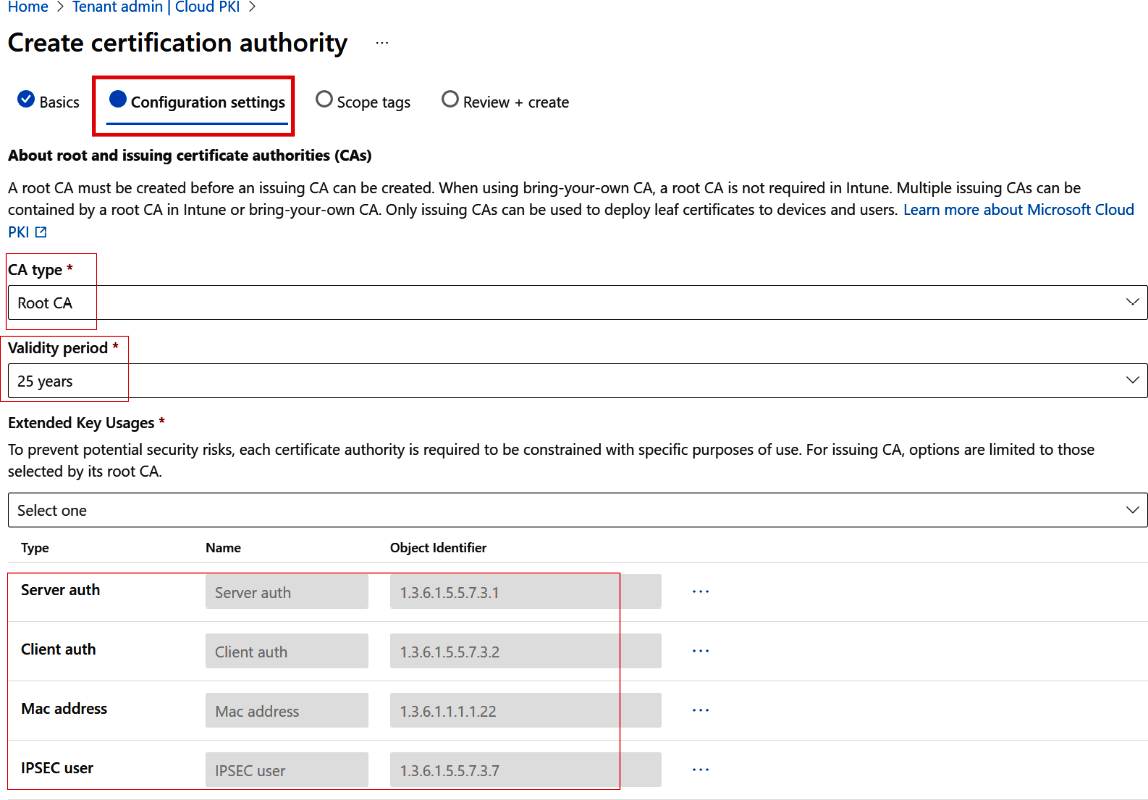Image resolution: width=1148 pixels, height=800 pixels.
Task: Open the Select one combo box
Action: [x=578, y=509]
